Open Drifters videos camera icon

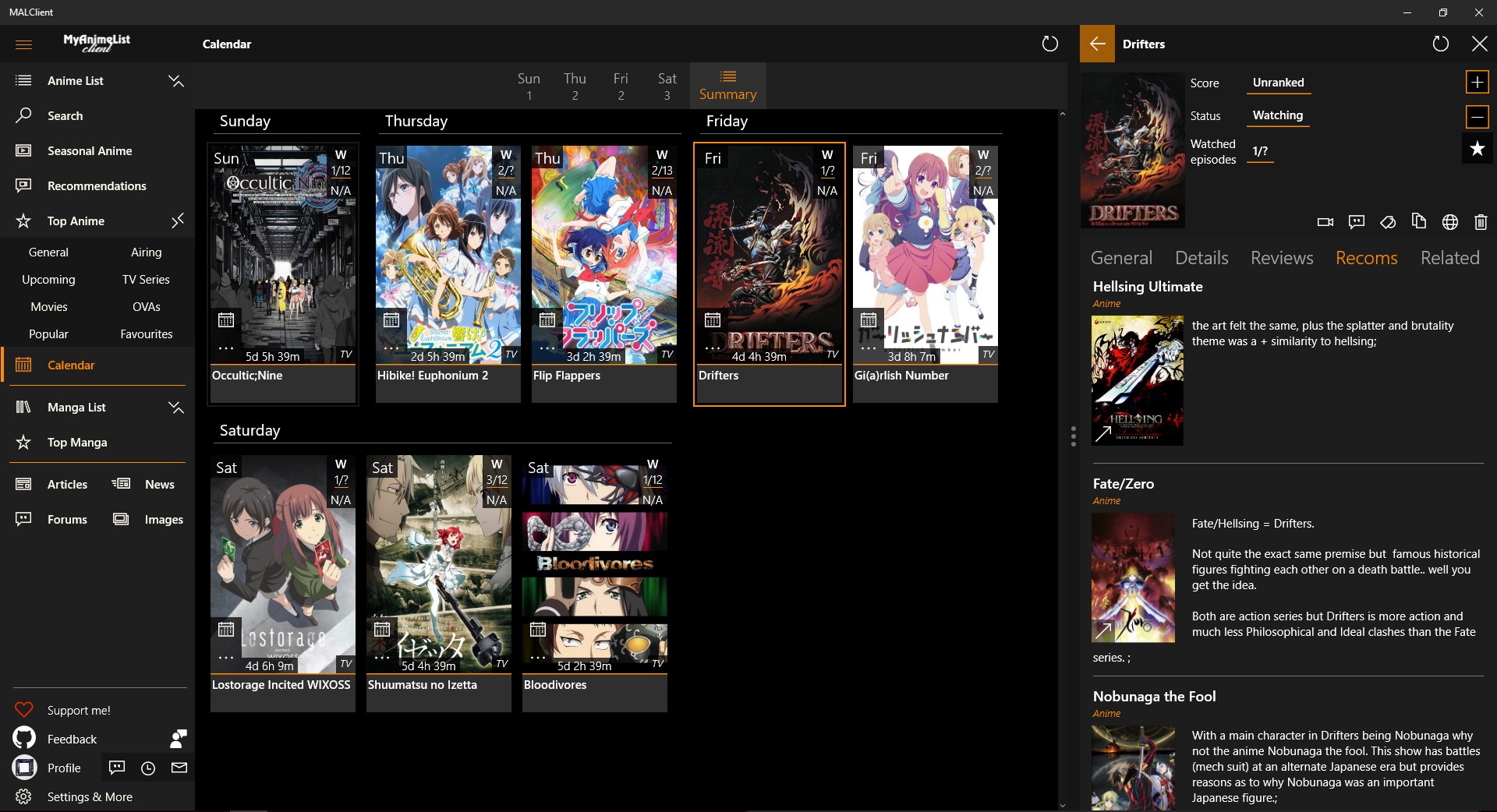(x=1325, y=222)
